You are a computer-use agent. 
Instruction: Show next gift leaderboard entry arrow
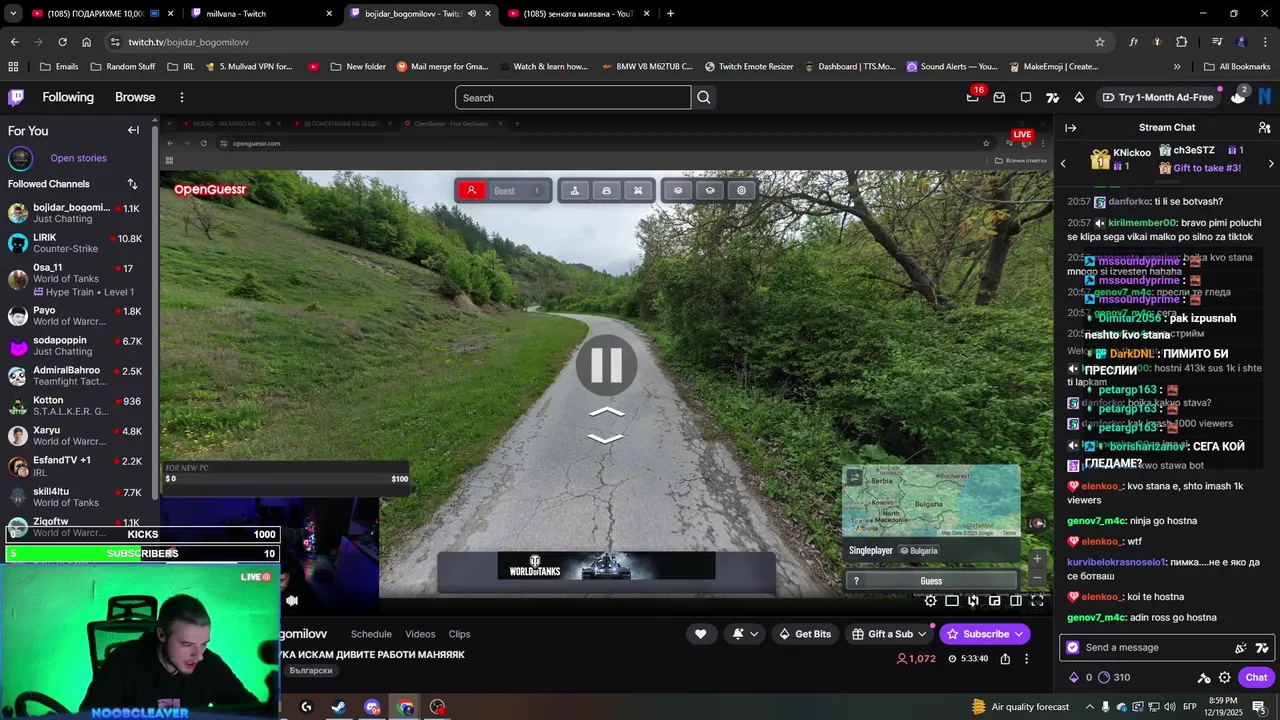click(x=1271, y=163)
